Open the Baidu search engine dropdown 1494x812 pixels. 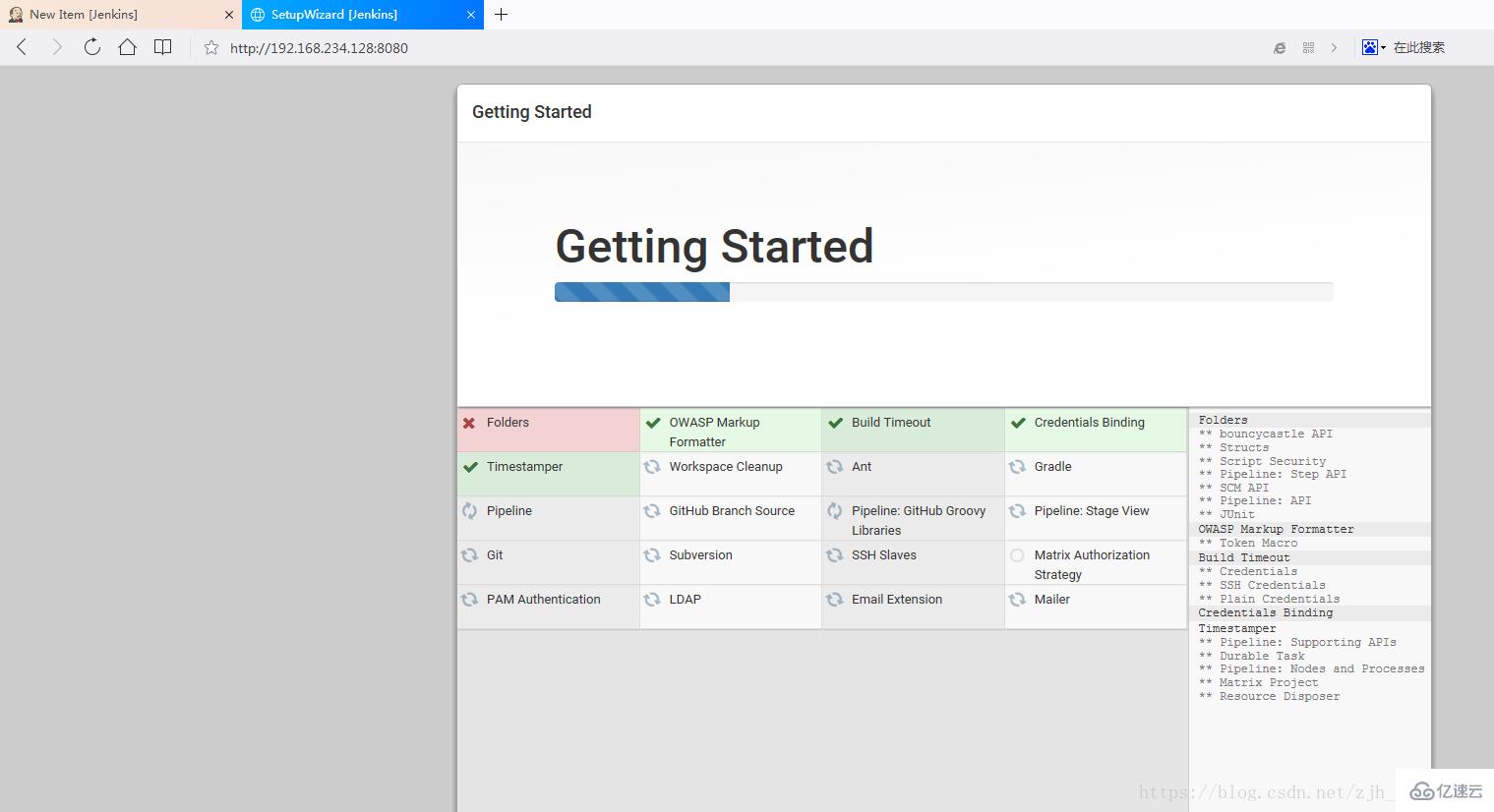click(x=1374, y=47)
